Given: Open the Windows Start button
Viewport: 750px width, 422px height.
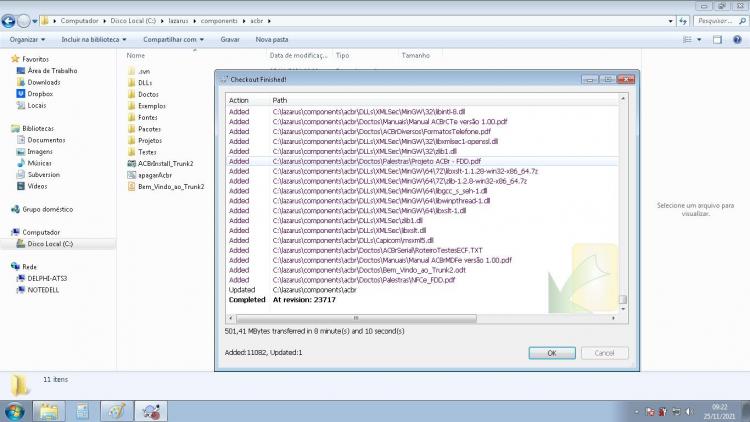Looking at the screenshot, I should pyautogui.click(x=14, y=411).
